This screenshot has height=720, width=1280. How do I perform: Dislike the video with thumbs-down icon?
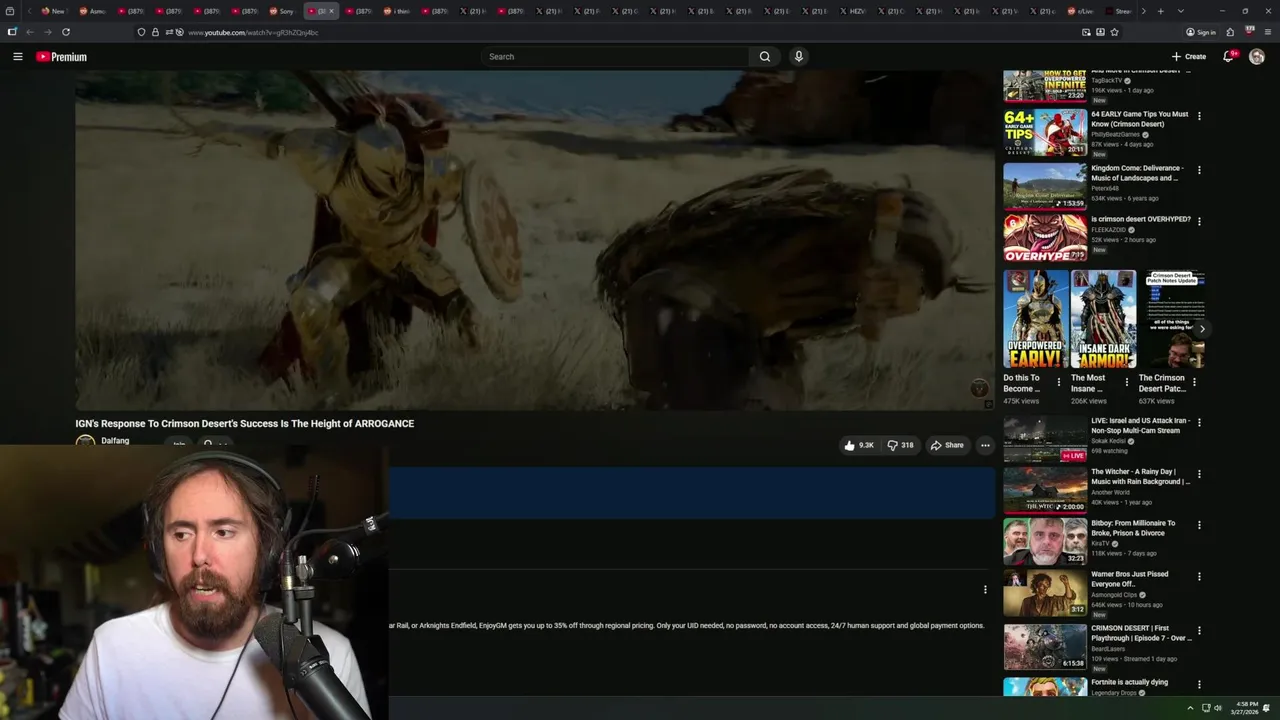900,445
